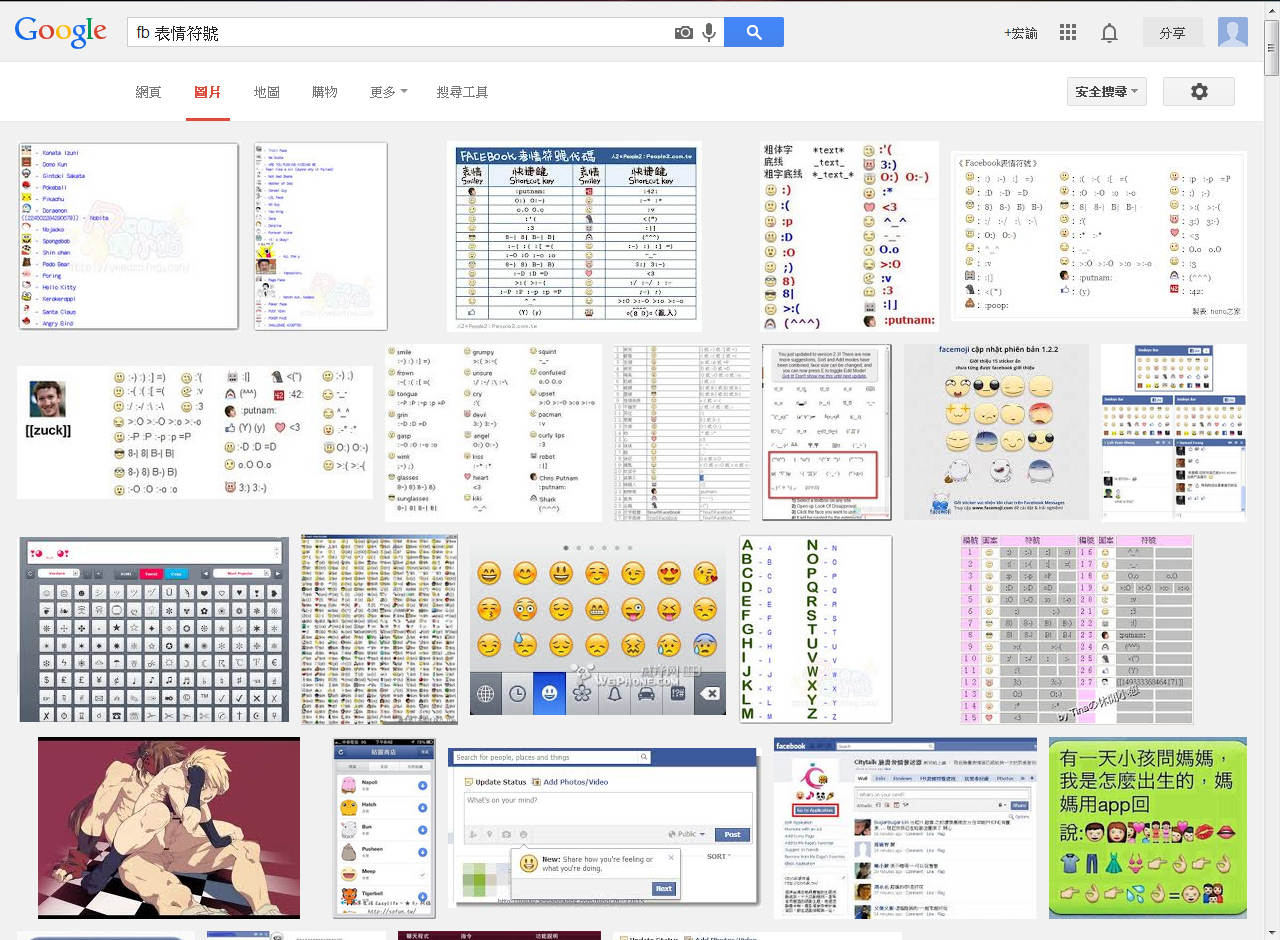Screen dimensions: 1280x940
Task: Expand the 安全搜尋 dropdown
Action: 1107,92
